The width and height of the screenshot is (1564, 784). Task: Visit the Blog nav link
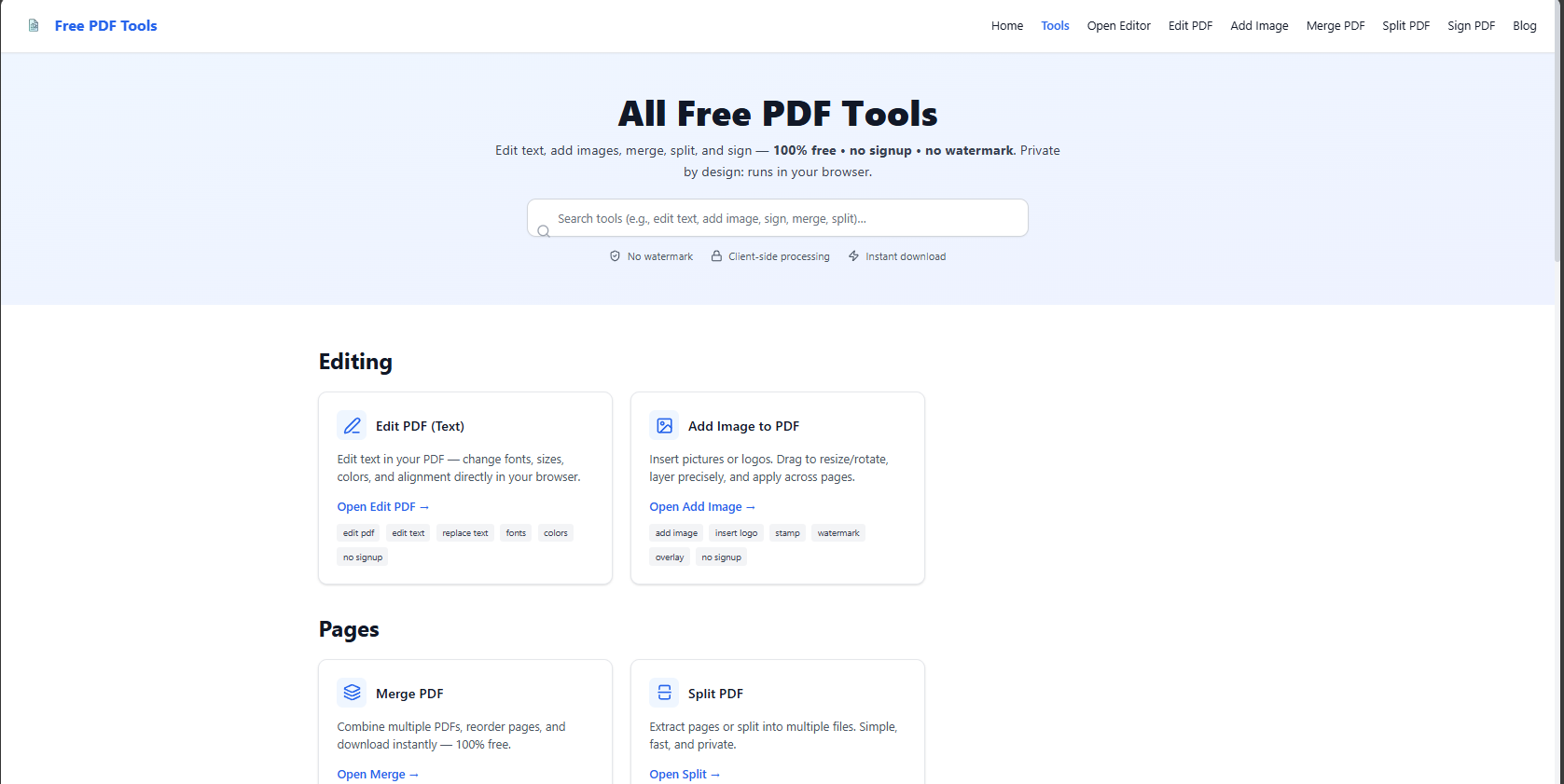[x=1524, y=26]
